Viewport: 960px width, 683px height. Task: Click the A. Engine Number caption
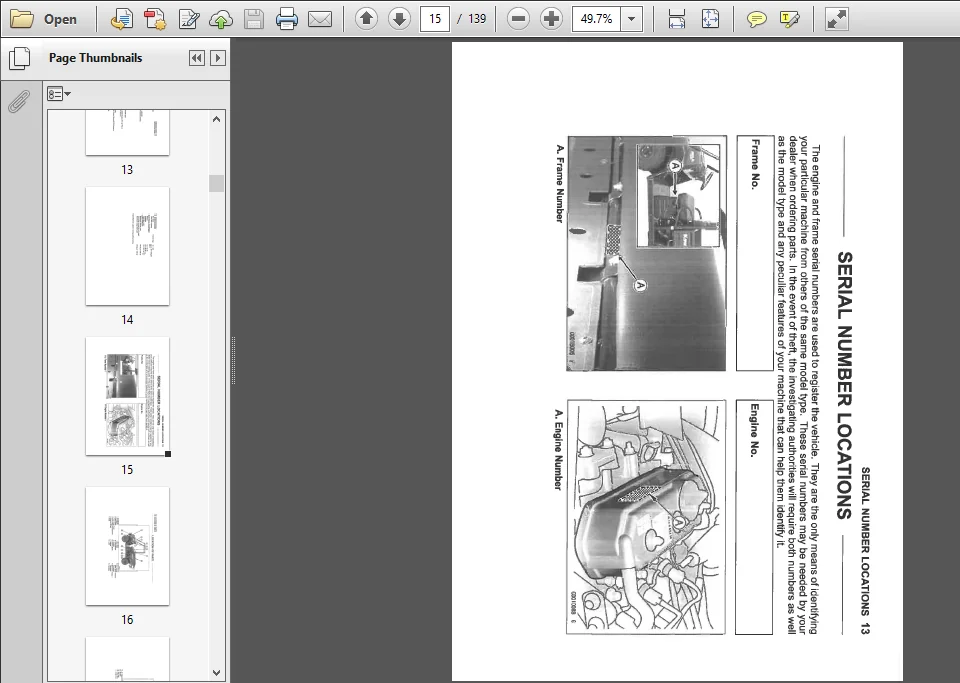point(558,450)
